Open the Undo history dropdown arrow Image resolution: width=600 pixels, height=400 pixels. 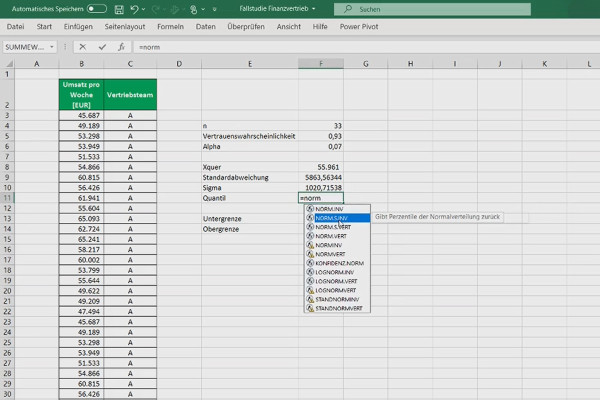coord(143,9)
